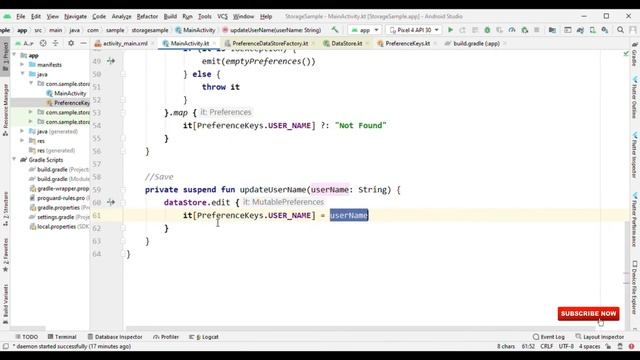
Task: Collapse the java folder
Action: click(22, 74)
